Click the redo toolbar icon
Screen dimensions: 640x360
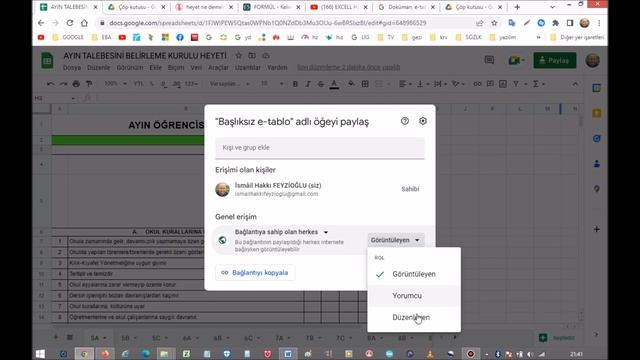pyautogui.click(x=63, y=84)
